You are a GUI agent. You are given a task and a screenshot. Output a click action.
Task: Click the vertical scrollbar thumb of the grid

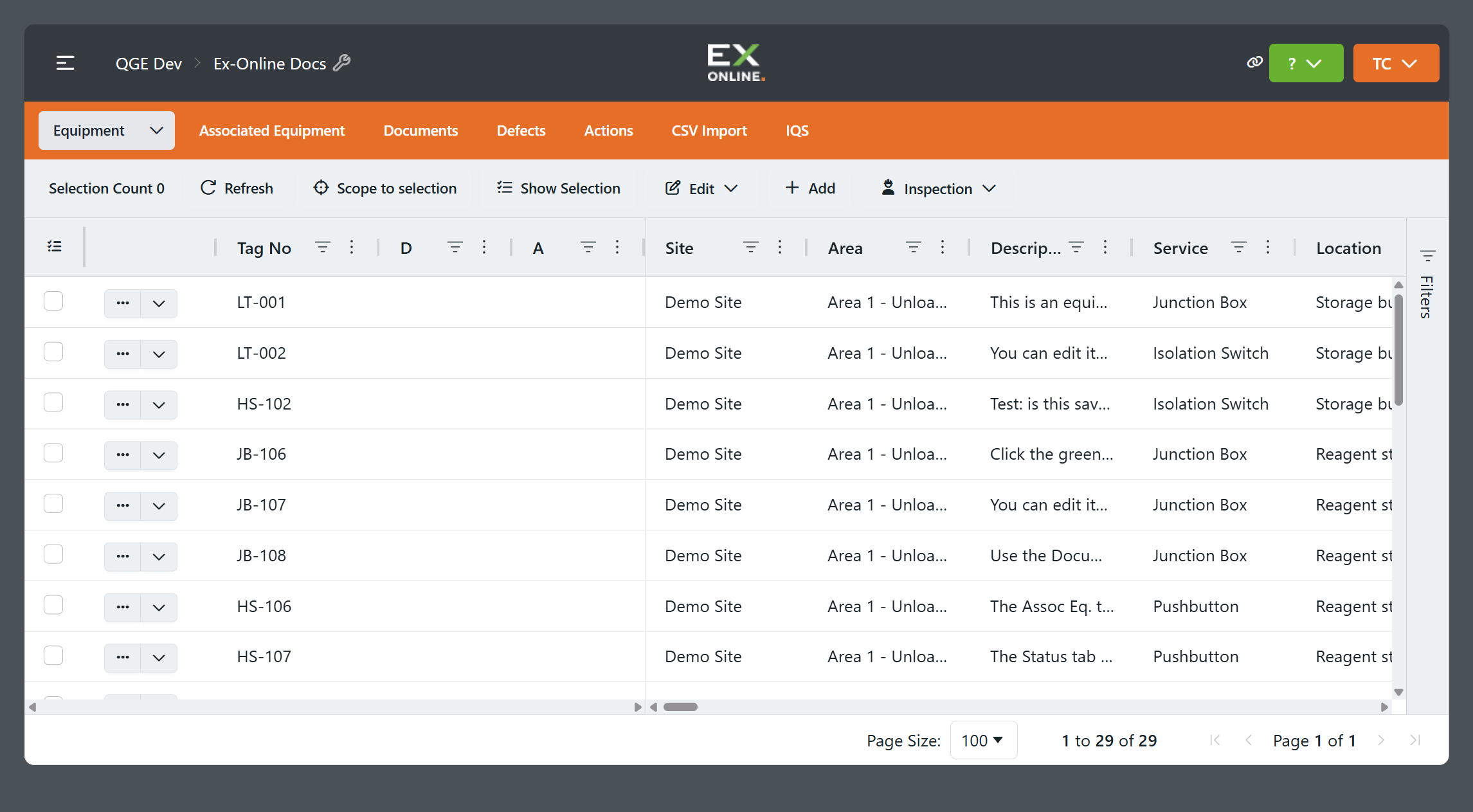pyautogui.click(x=1398, y=351)
